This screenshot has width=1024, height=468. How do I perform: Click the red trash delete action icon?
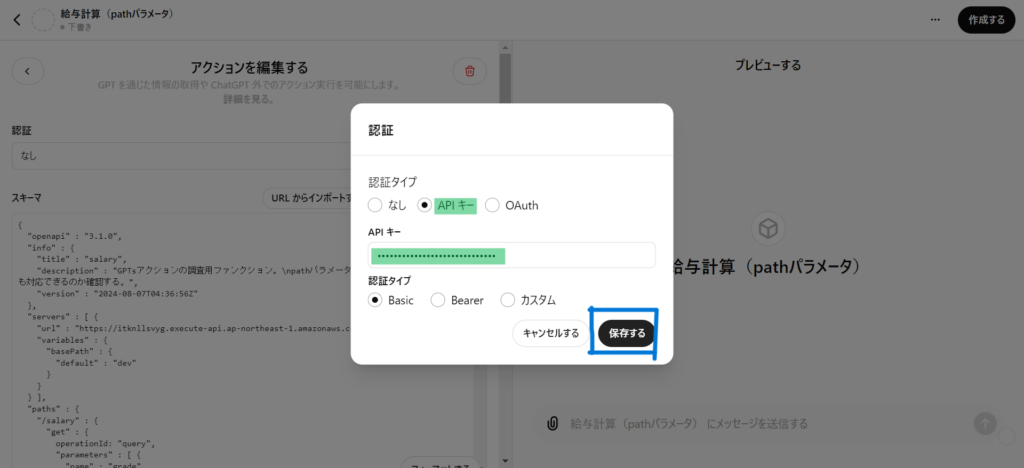(x=469, y=71)
